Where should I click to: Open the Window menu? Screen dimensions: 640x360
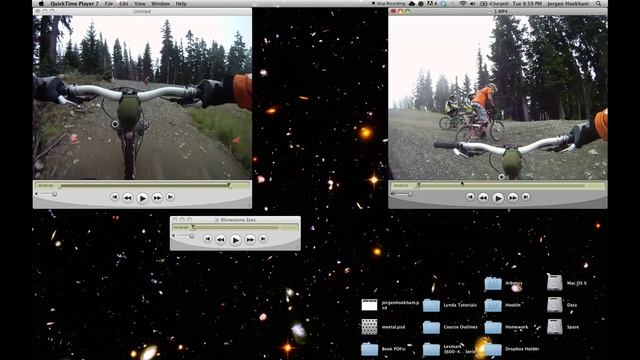pyautogui.click(x=160, y=4)
